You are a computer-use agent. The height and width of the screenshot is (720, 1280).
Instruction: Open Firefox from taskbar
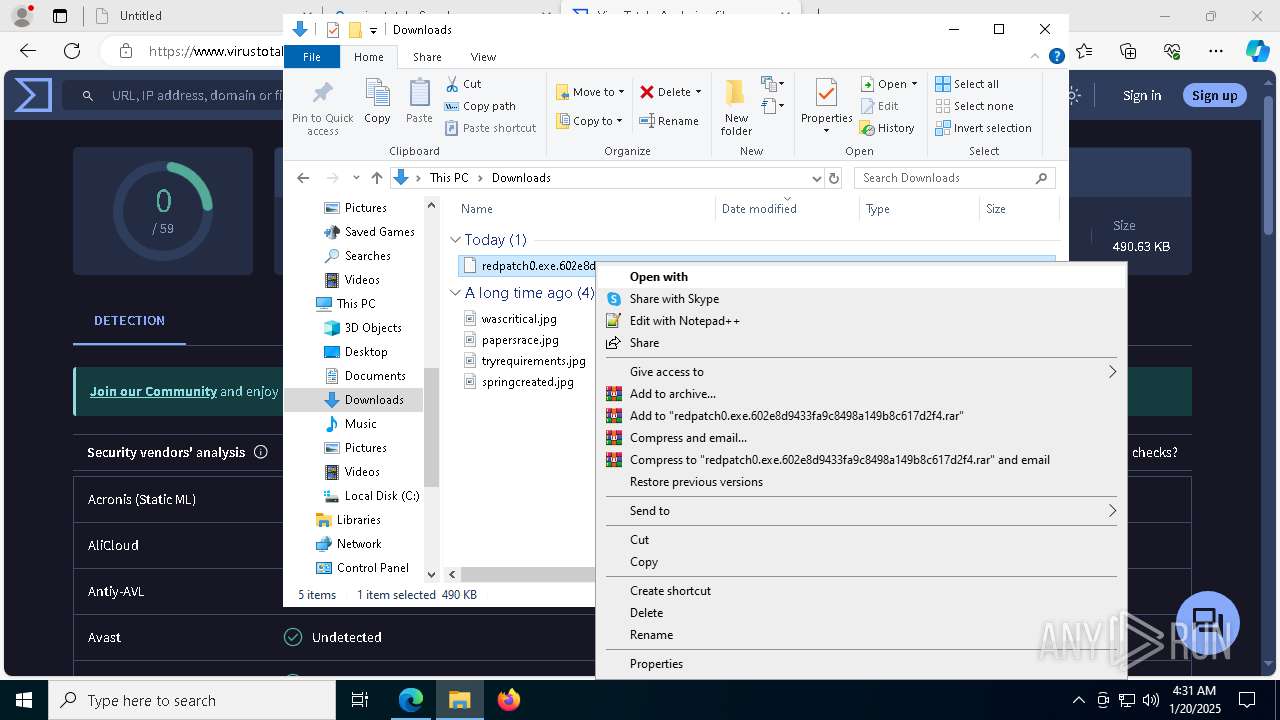click(x=509, y=700)
